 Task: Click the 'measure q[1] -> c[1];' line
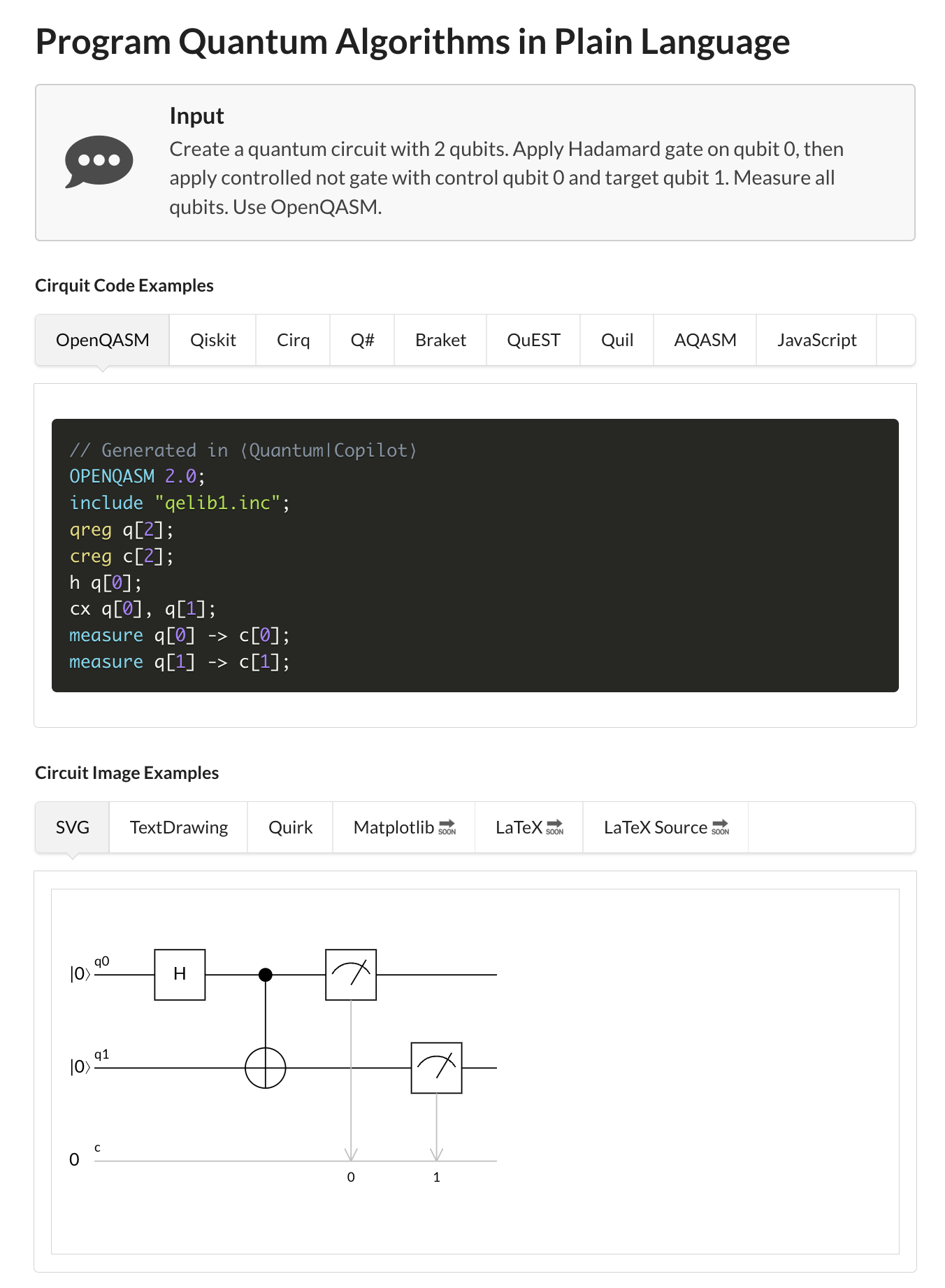[180, 661]
